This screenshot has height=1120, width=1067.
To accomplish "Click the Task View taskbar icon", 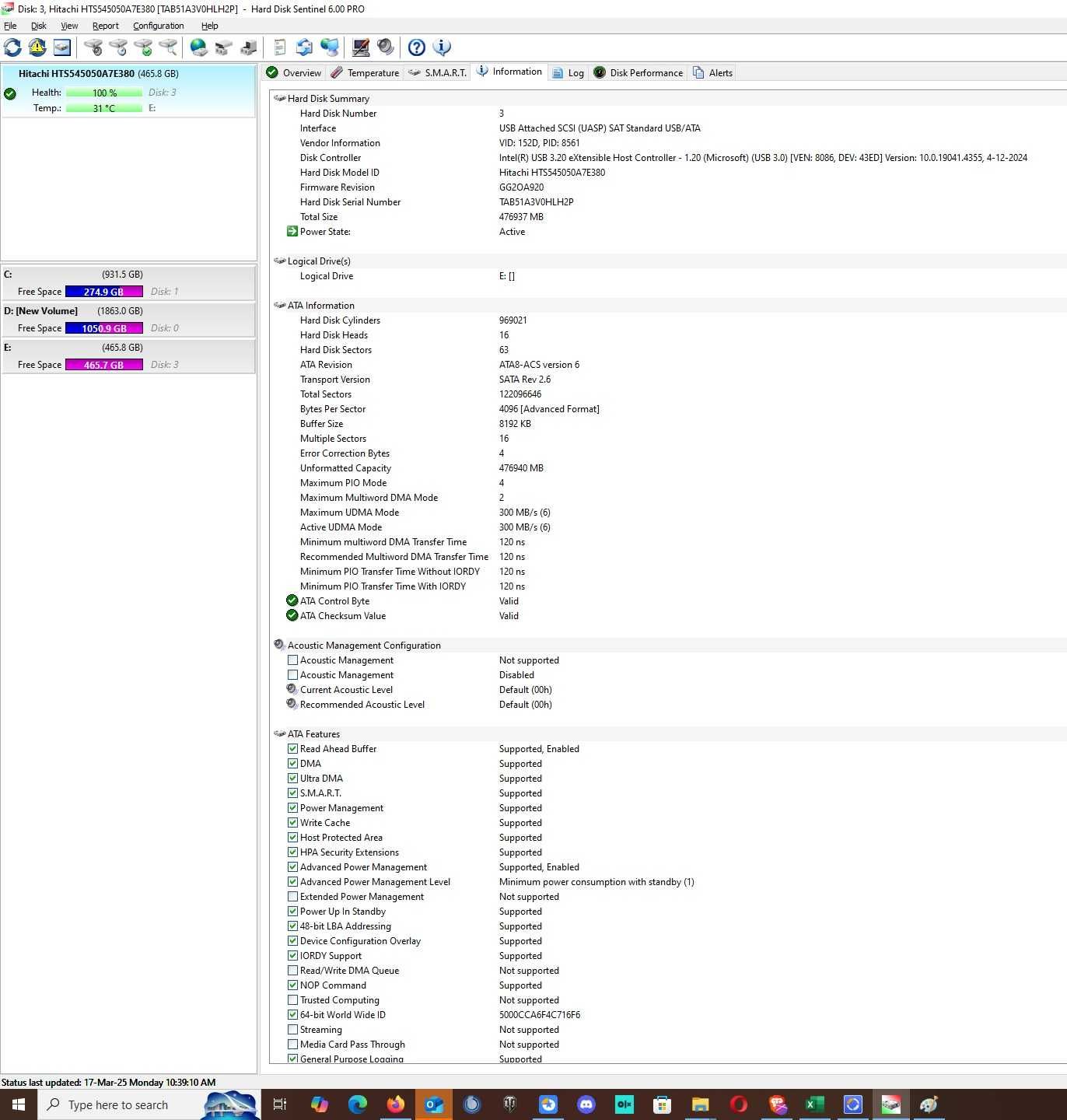I will [280, 1104].
